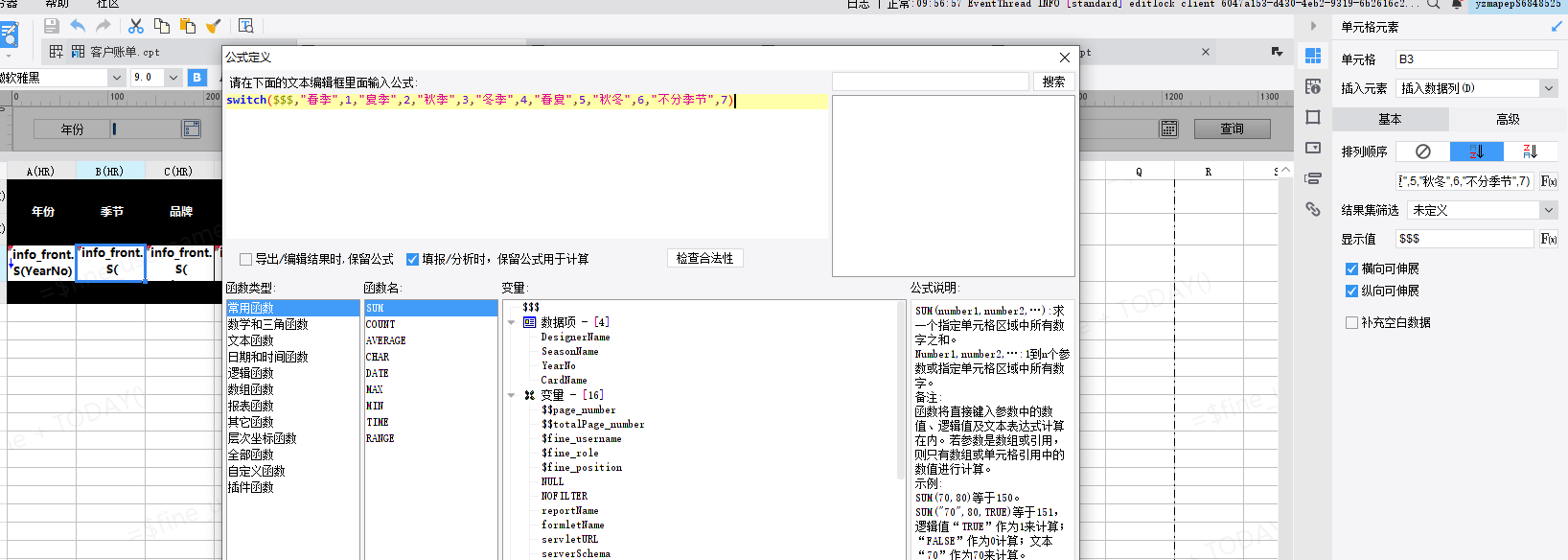This screenshot has width=1568, height=560.
Task: Click the notification bell icon
Action: click(x=1457, y=5)
